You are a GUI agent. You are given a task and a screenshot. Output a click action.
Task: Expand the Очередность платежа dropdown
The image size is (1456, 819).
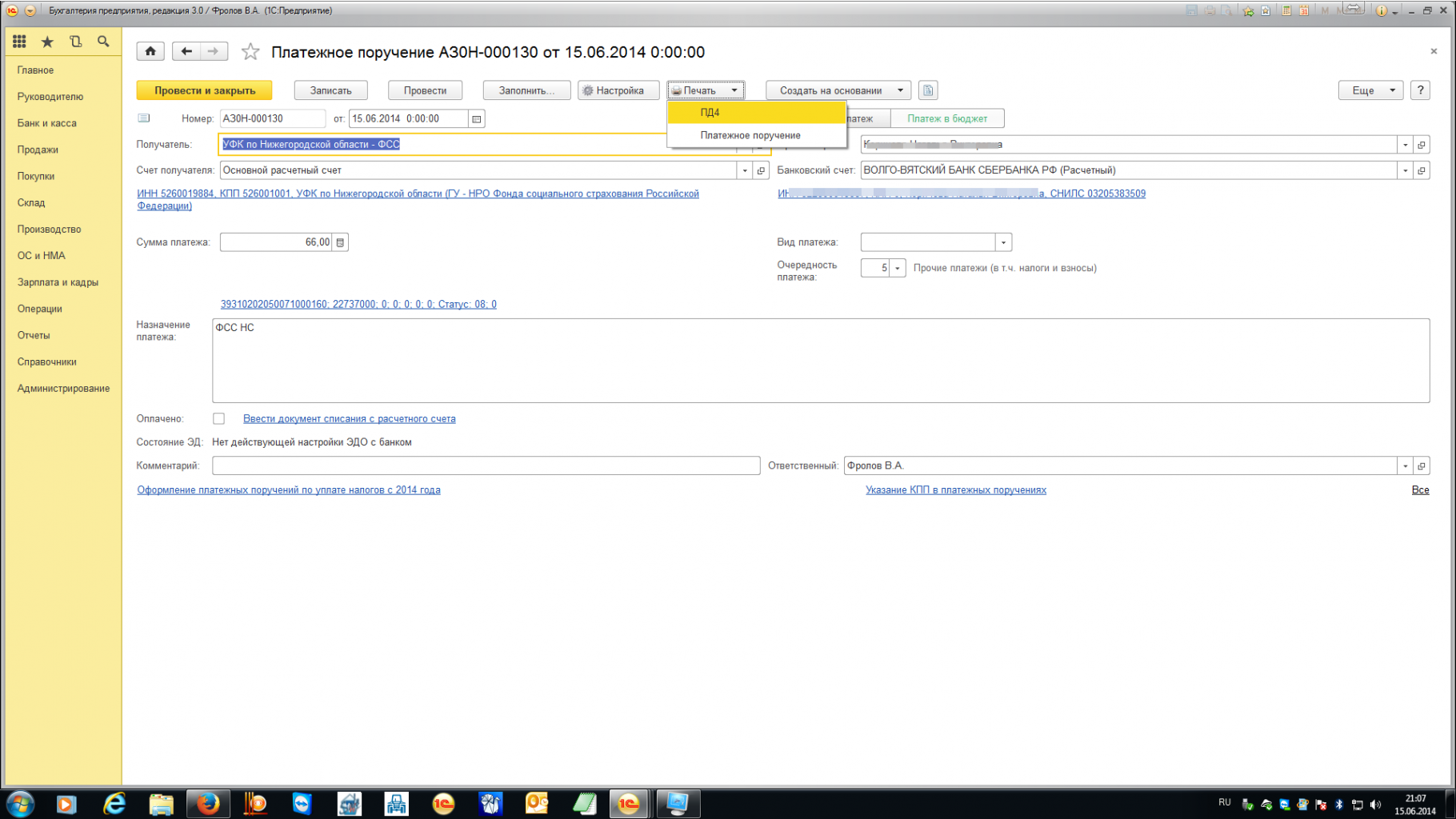pos(898,268)
